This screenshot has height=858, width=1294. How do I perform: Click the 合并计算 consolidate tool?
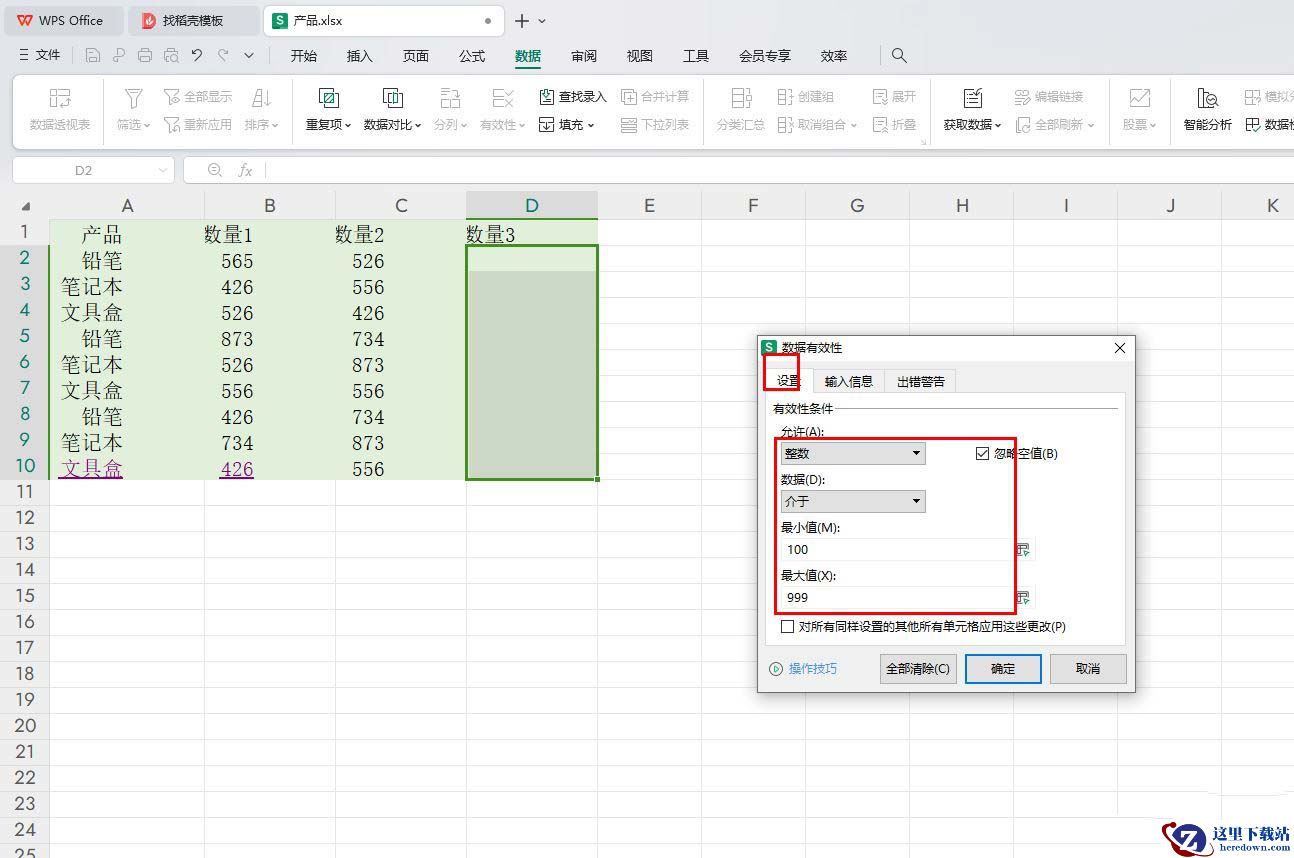click(x=656, y=97)
